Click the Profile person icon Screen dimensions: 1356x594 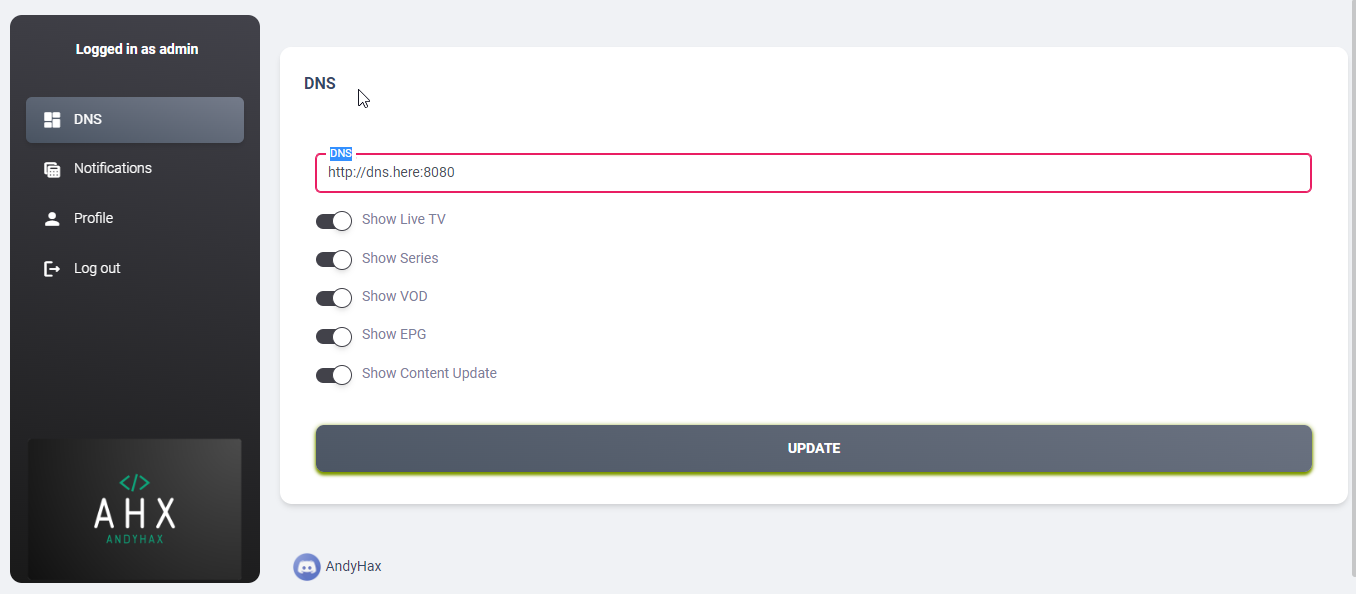tap(53, 219)
